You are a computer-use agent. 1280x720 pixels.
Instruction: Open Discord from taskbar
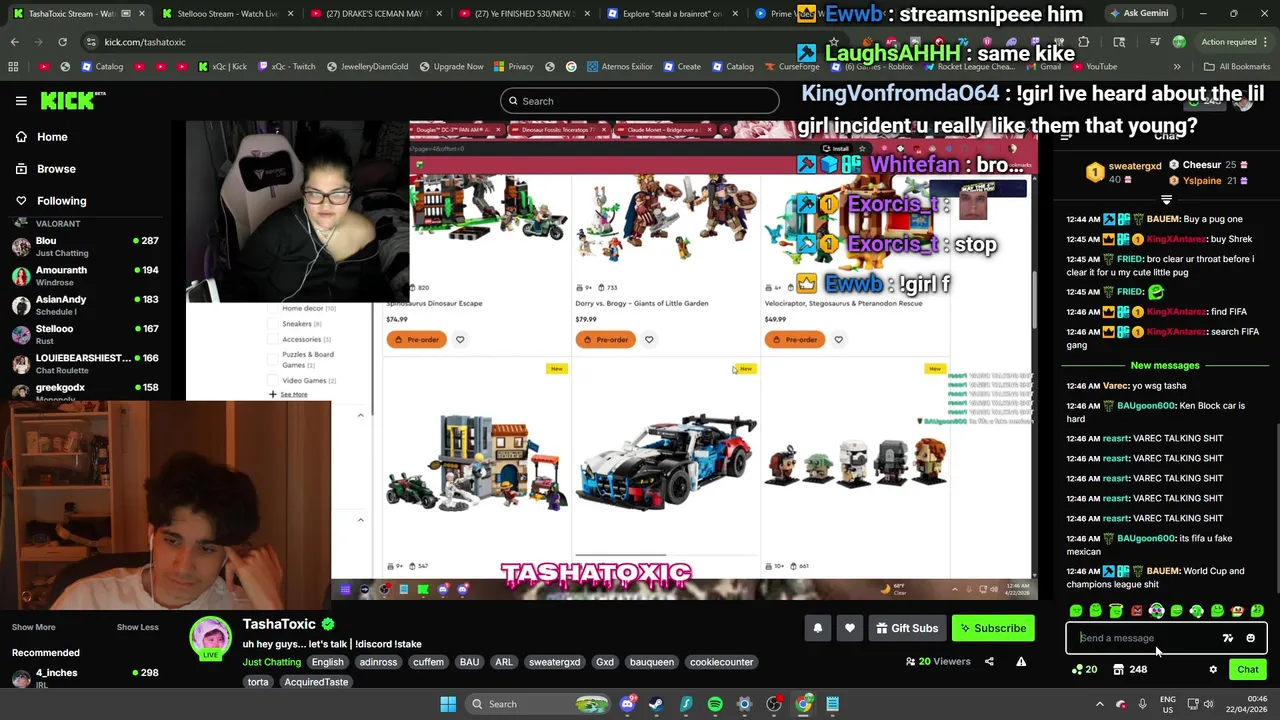click(627, 704)
